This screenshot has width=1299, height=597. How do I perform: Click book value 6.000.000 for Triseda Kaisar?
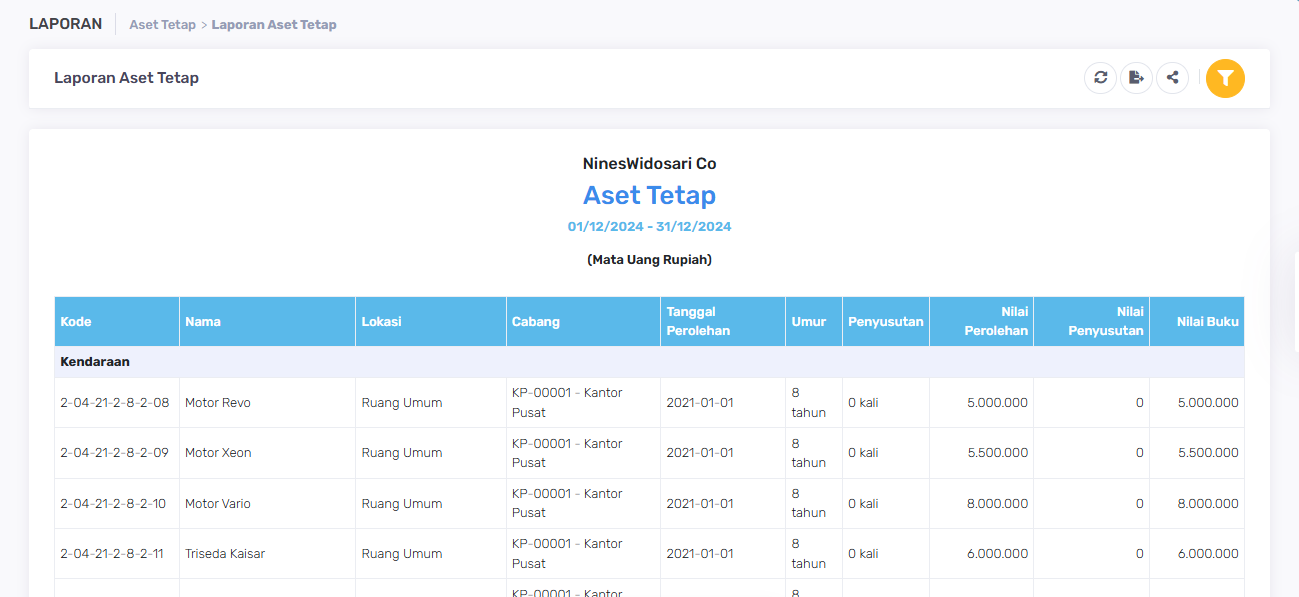pyautogui.click(x=1208, y=554)
